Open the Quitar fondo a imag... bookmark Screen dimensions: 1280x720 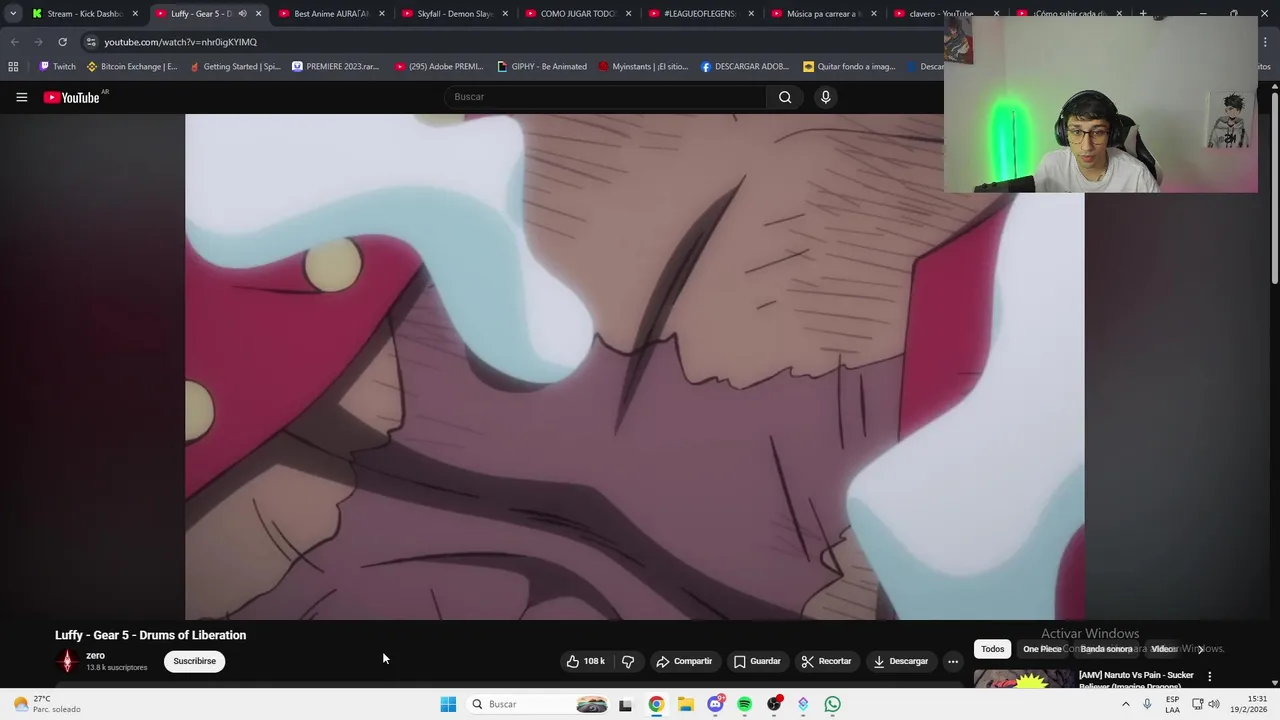pyautogui.click(x=849, y=67)
